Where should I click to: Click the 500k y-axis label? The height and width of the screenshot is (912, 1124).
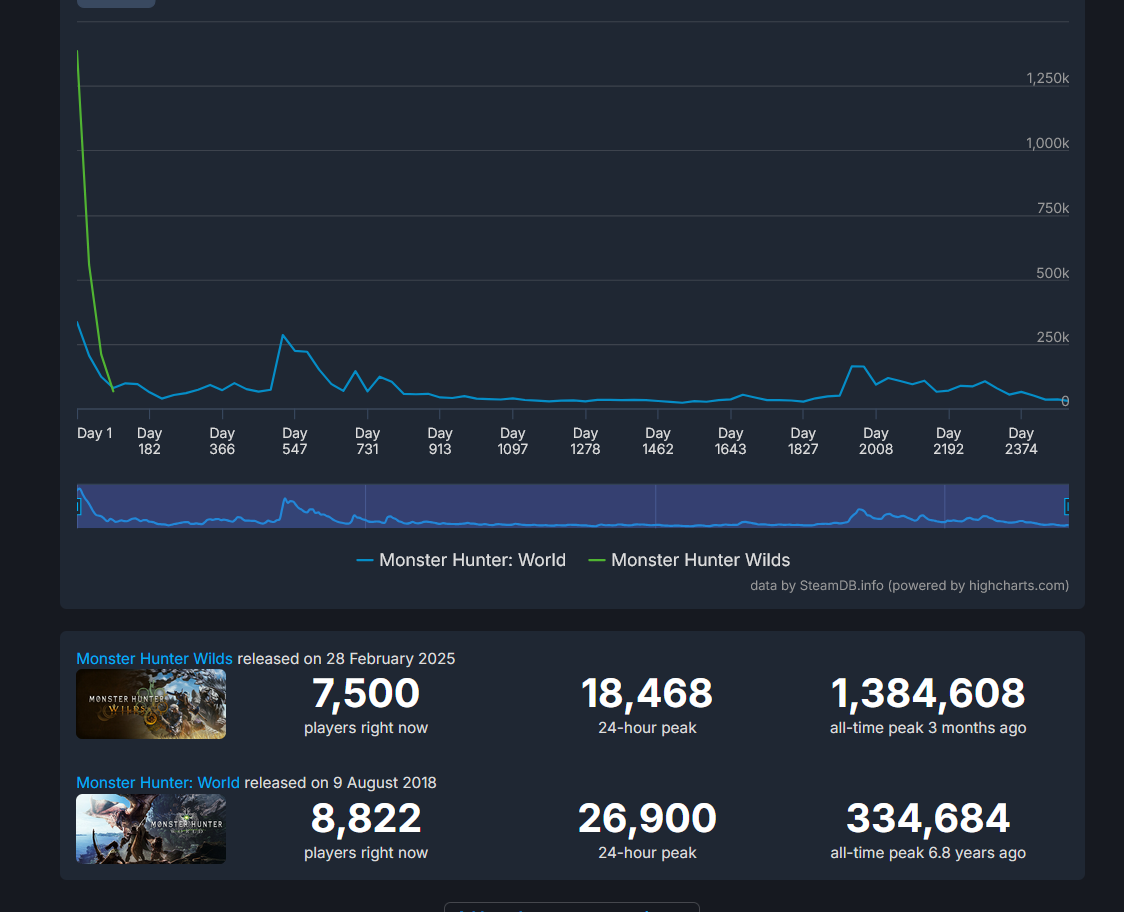tap(1052, 273)
